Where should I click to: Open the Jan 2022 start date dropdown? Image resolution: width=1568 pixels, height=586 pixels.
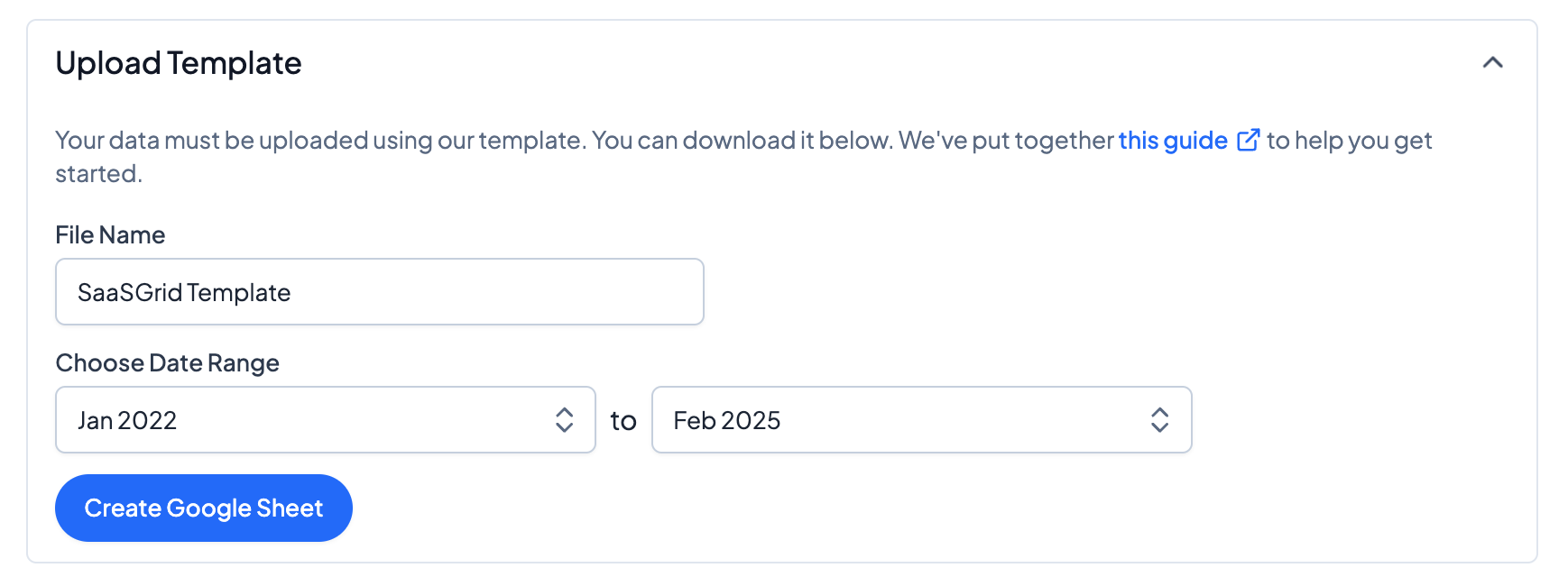coord(325,420)
